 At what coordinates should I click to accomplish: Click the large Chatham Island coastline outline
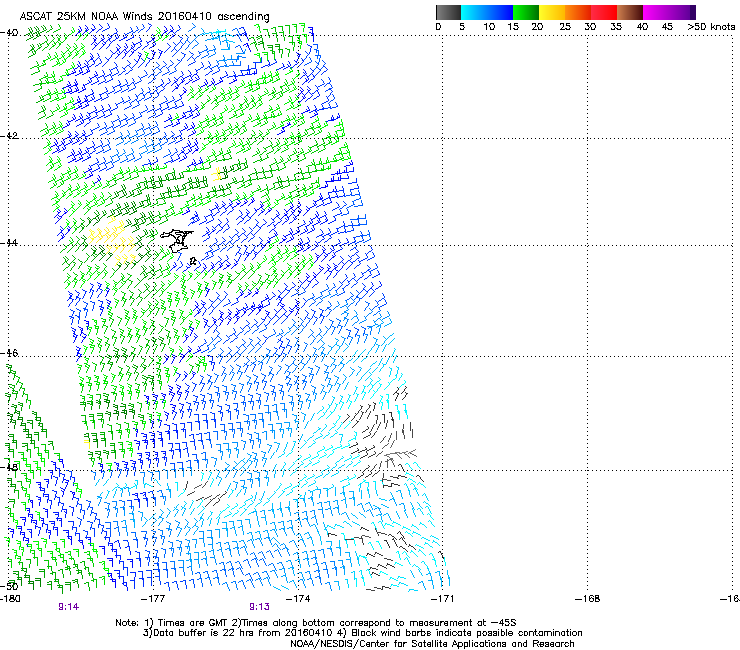tap(177, 240)
